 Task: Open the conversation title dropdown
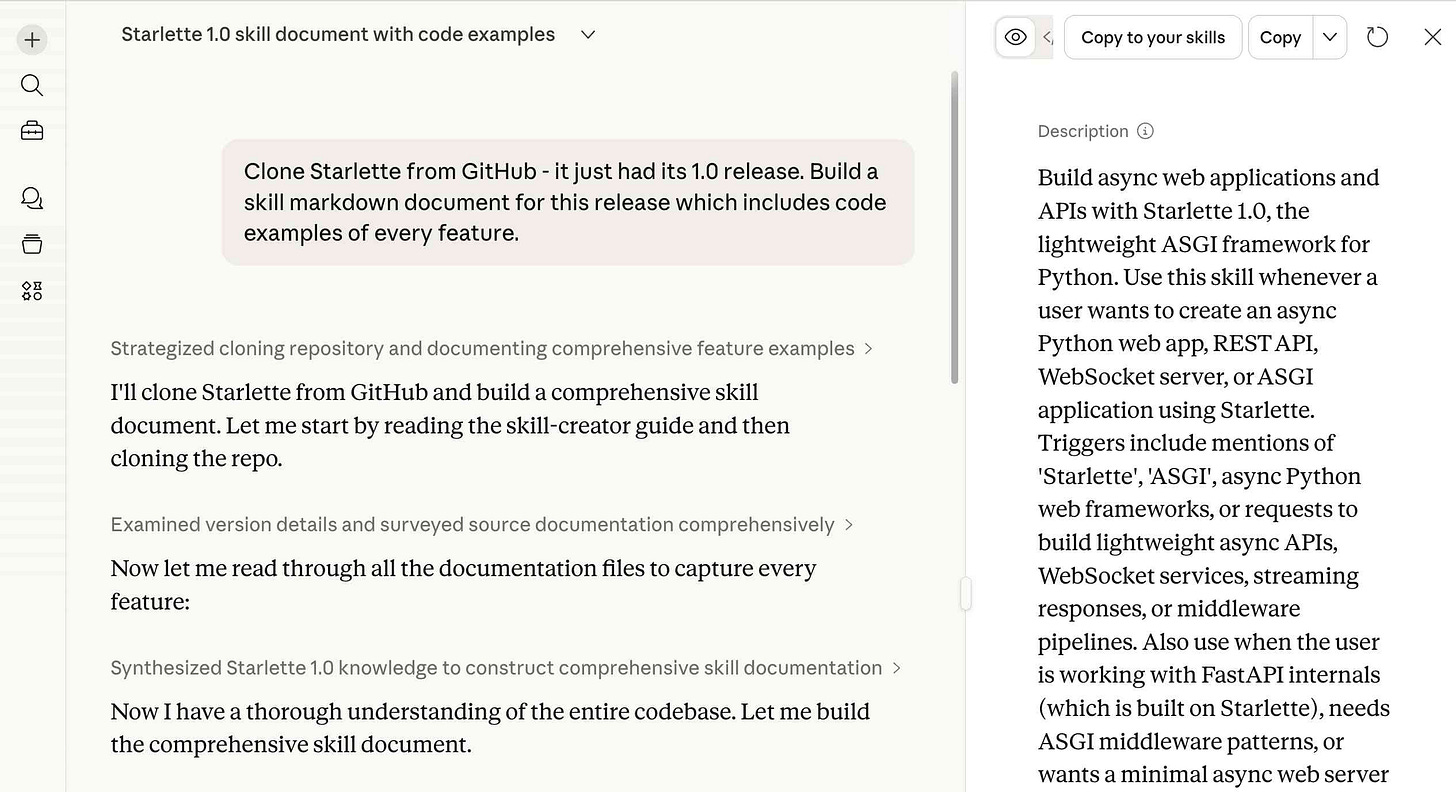click(x=587, y=34)
